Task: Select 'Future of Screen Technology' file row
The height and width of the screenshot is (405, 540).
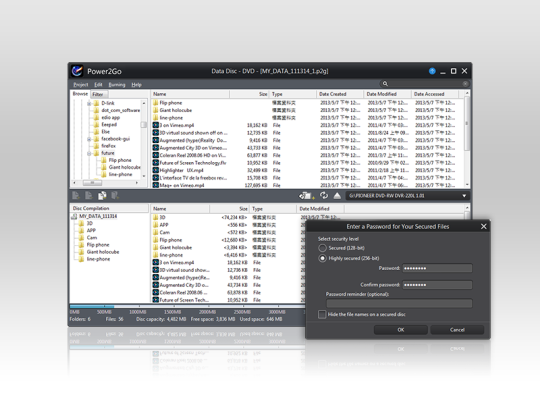Action: pyautogui.click(x=307, y=163)
